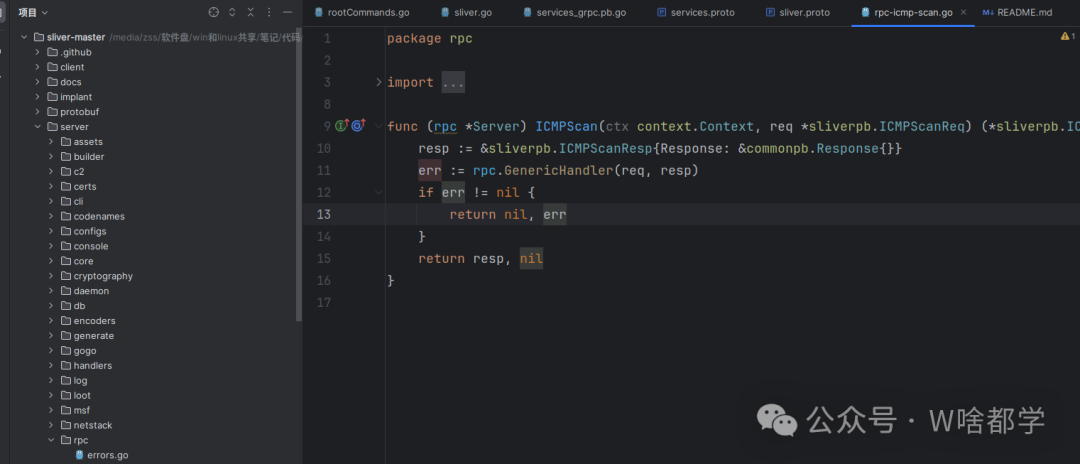
Task: Switch to the README.md tab
Action: pyautogui.click(x=1020, y=12)
